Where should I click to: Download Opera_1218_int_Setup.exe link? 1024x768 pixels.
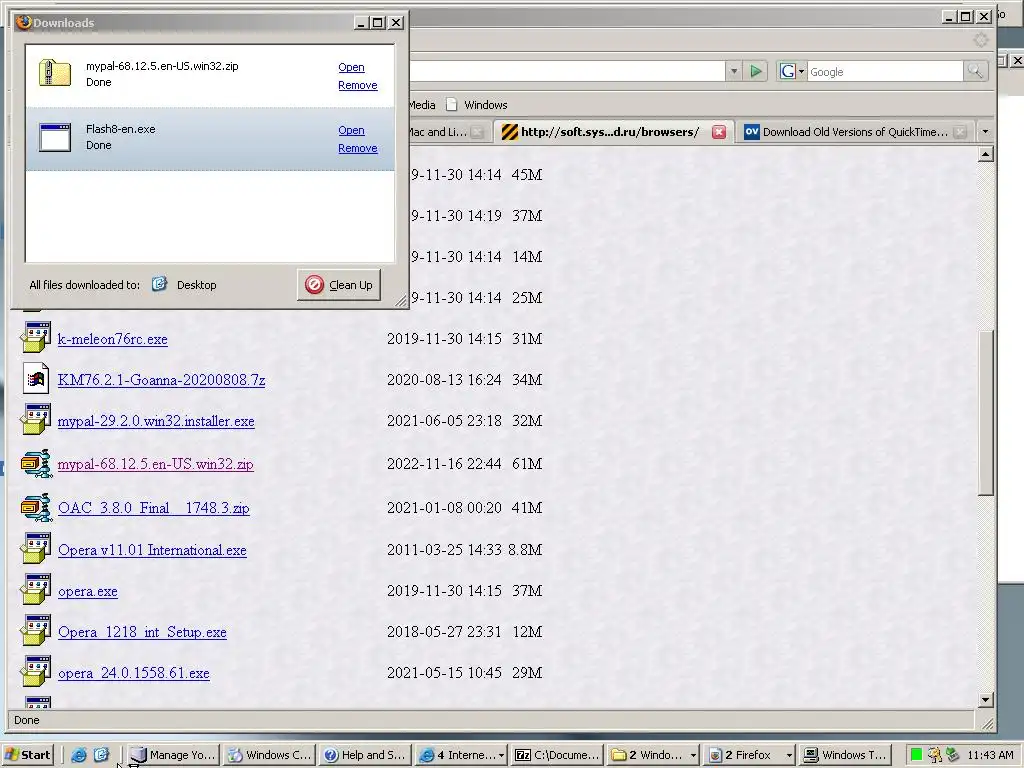tap(142, 632)
